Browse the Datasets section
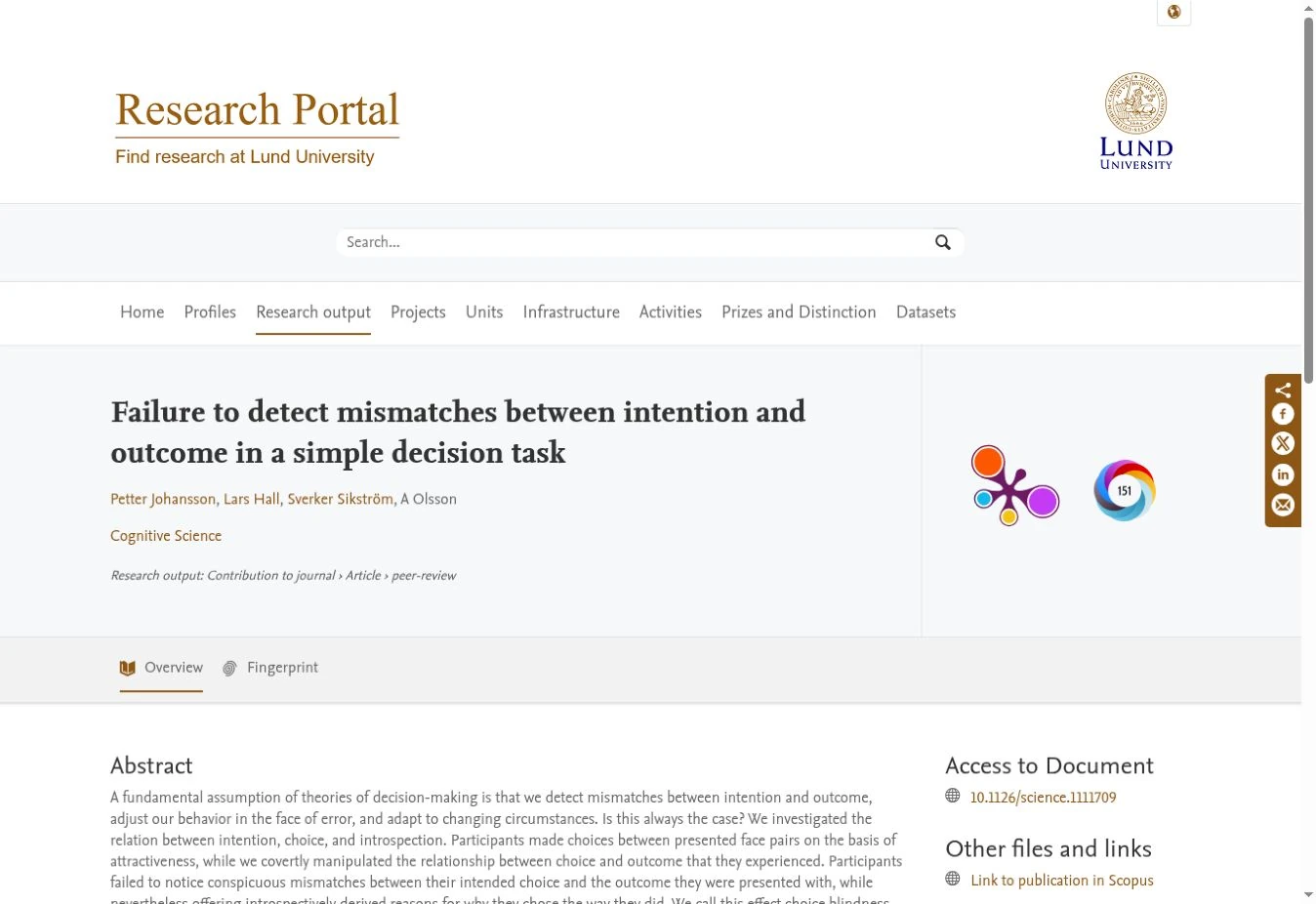 [x=925, y=312]
